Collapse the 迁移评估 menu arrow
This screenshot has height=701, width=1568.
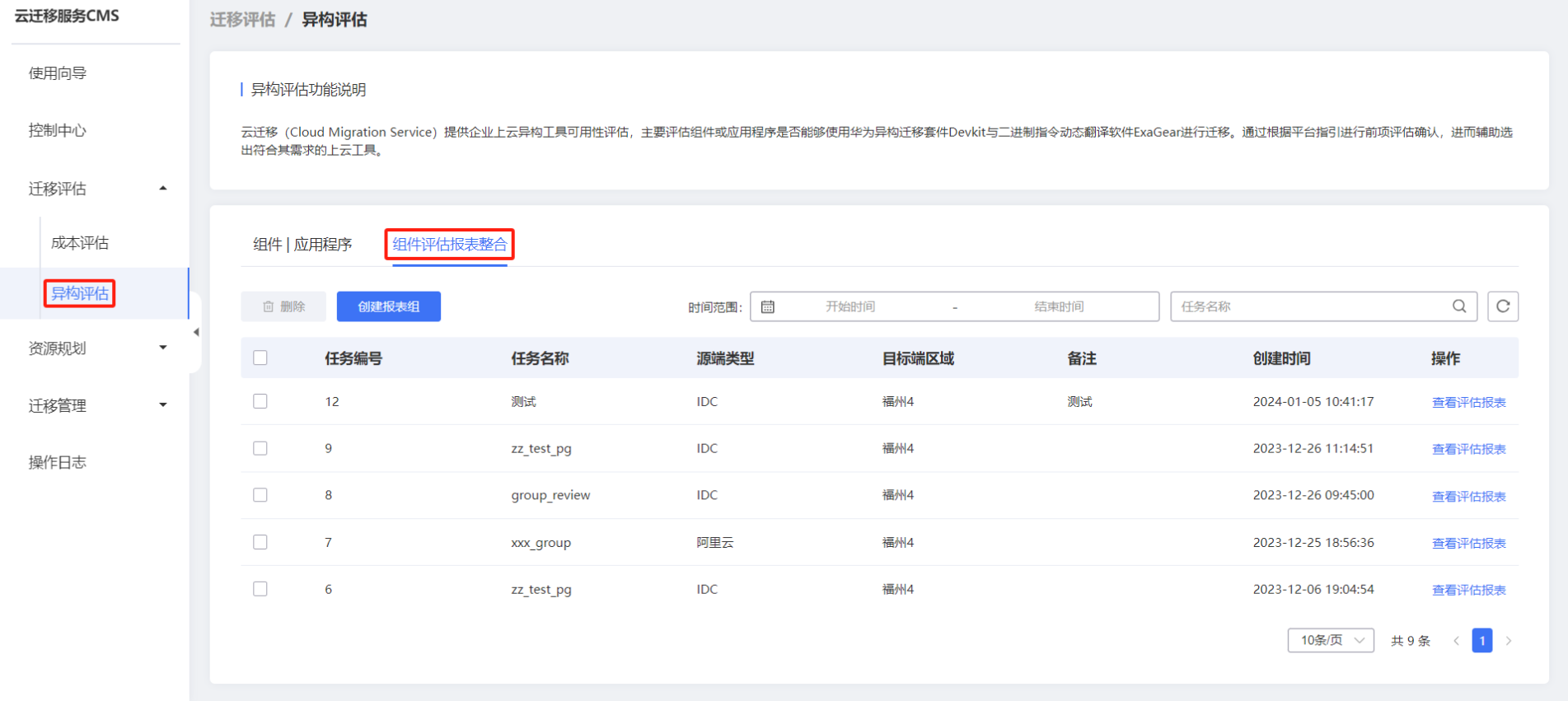pyautogui.click(x=163, y=189)
